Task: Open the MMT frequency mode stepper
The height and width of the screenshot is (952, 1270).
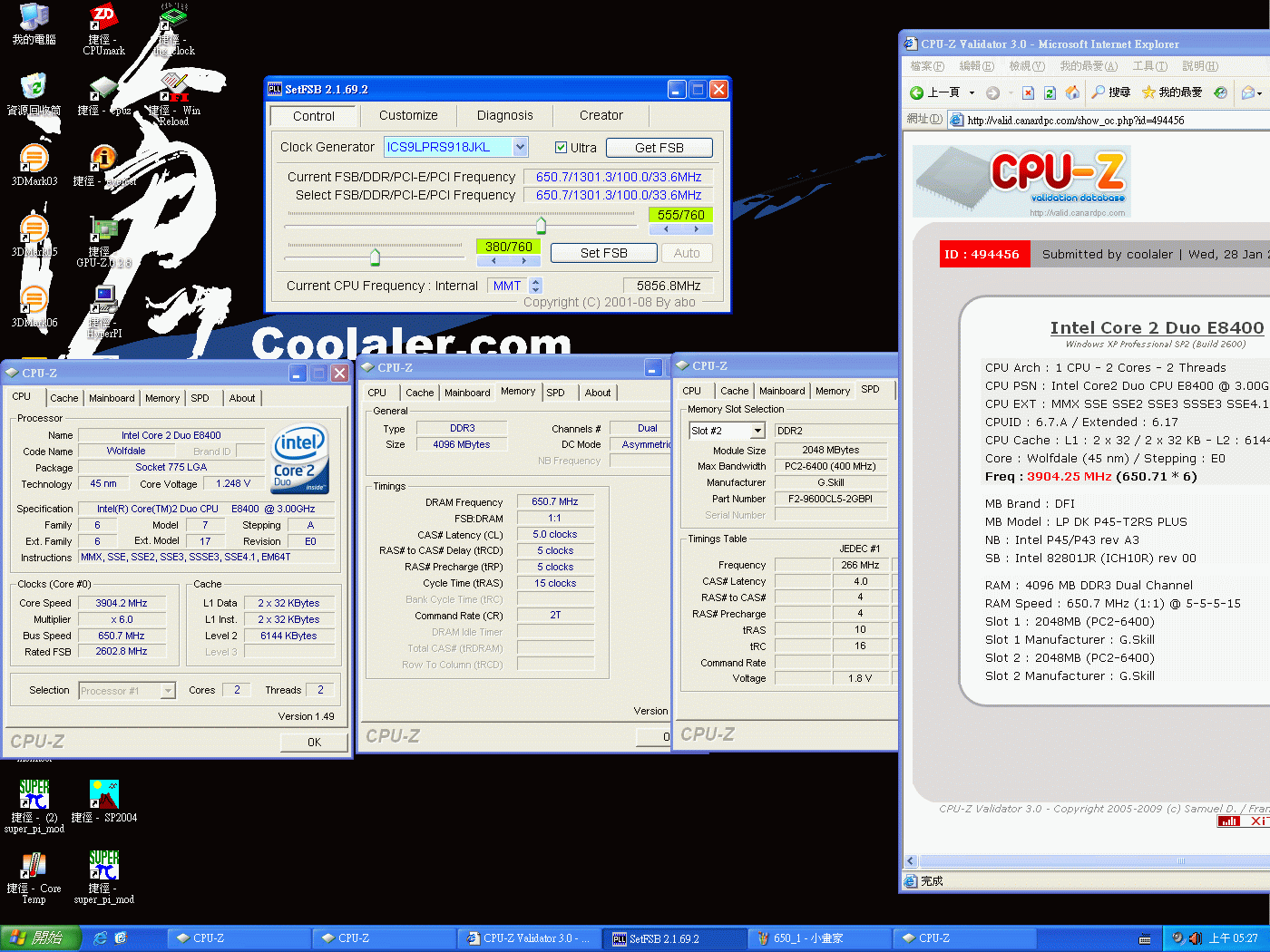Action: click(x=535, y=286)
